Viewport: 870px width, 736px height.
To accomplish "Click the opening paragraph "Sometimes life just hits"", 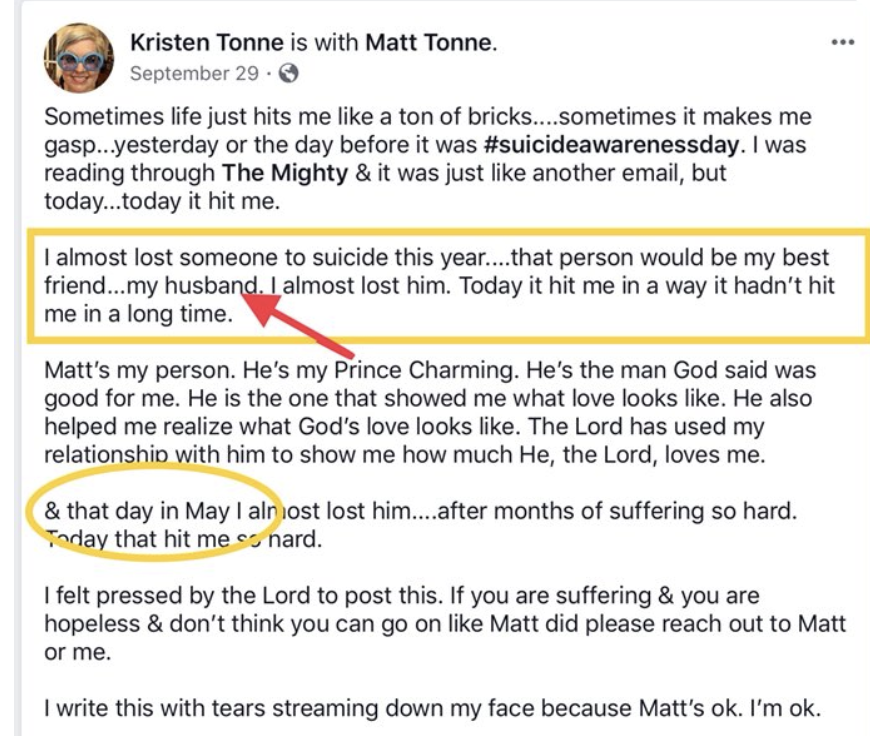I will click(x=428, y=159).
